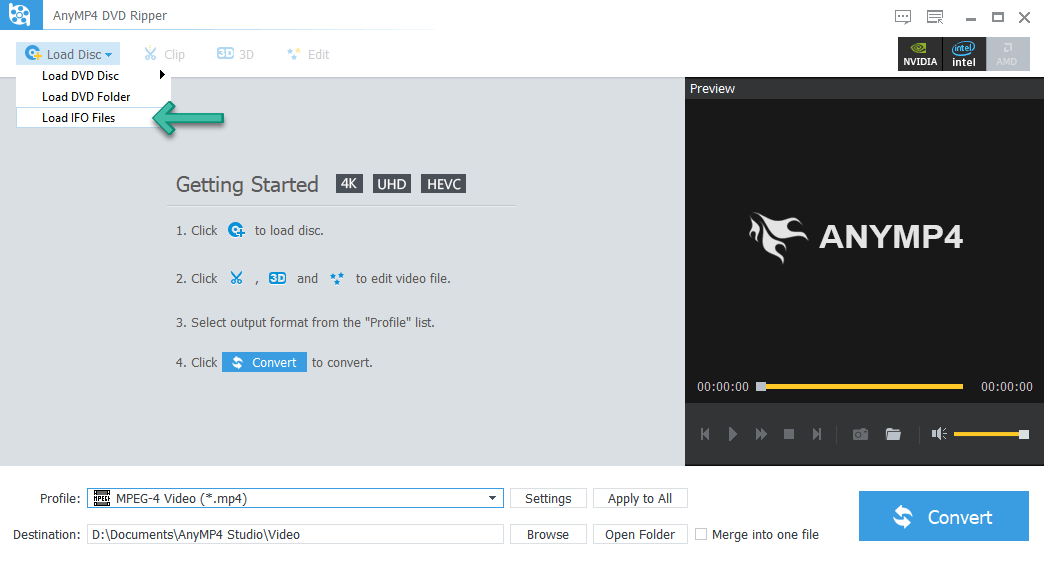1044x562 pixels.
Task: Open the Edit tool in the toolbar
Action: 308,54
